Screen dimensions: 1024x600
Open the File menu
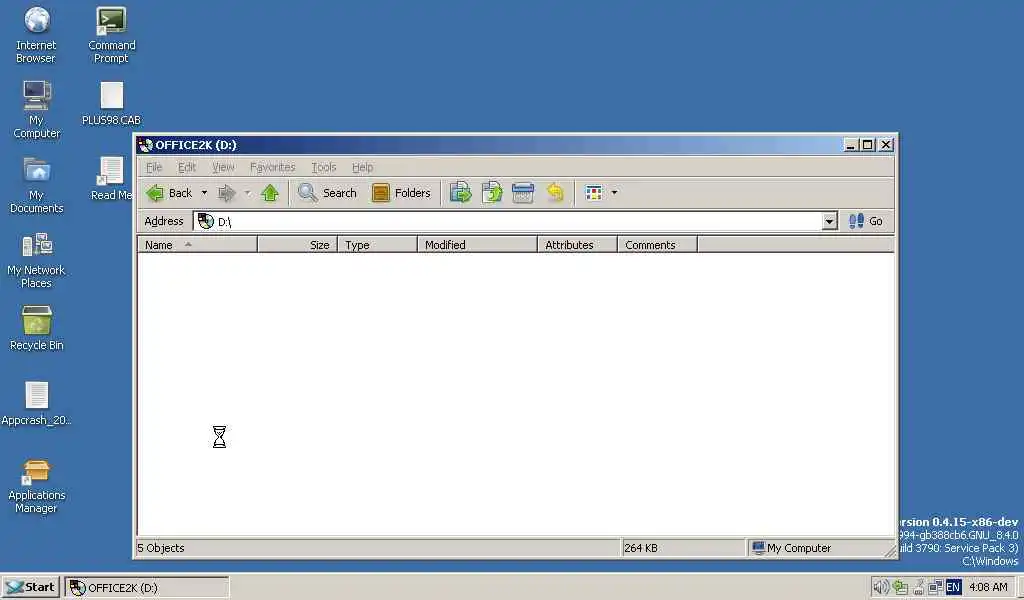(153, 167)
